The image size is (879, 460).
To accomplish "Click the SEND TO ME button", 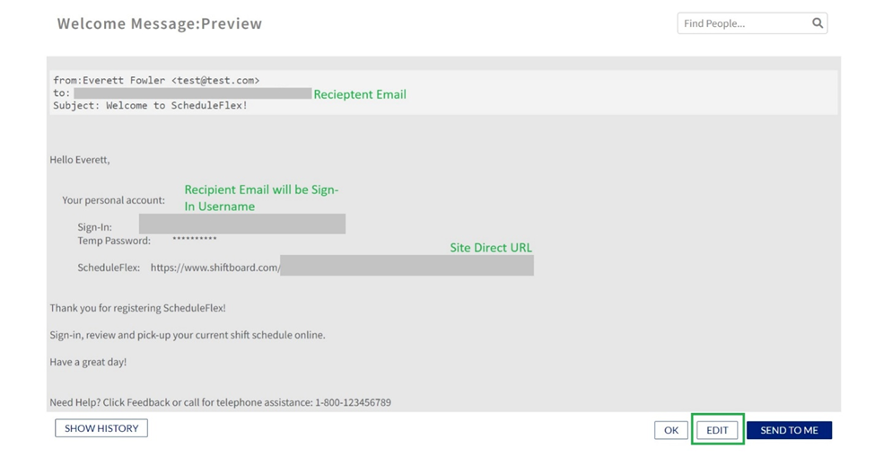I will (789, 430).
